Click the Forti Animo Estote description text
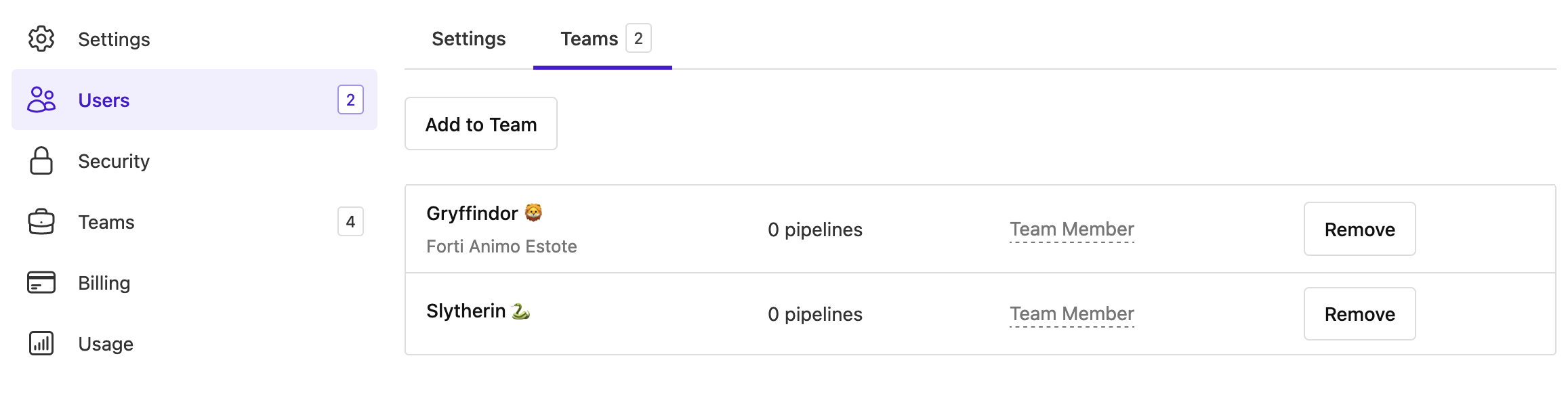The height and width of the screenshot is (398, 1568). coord(501,246)
